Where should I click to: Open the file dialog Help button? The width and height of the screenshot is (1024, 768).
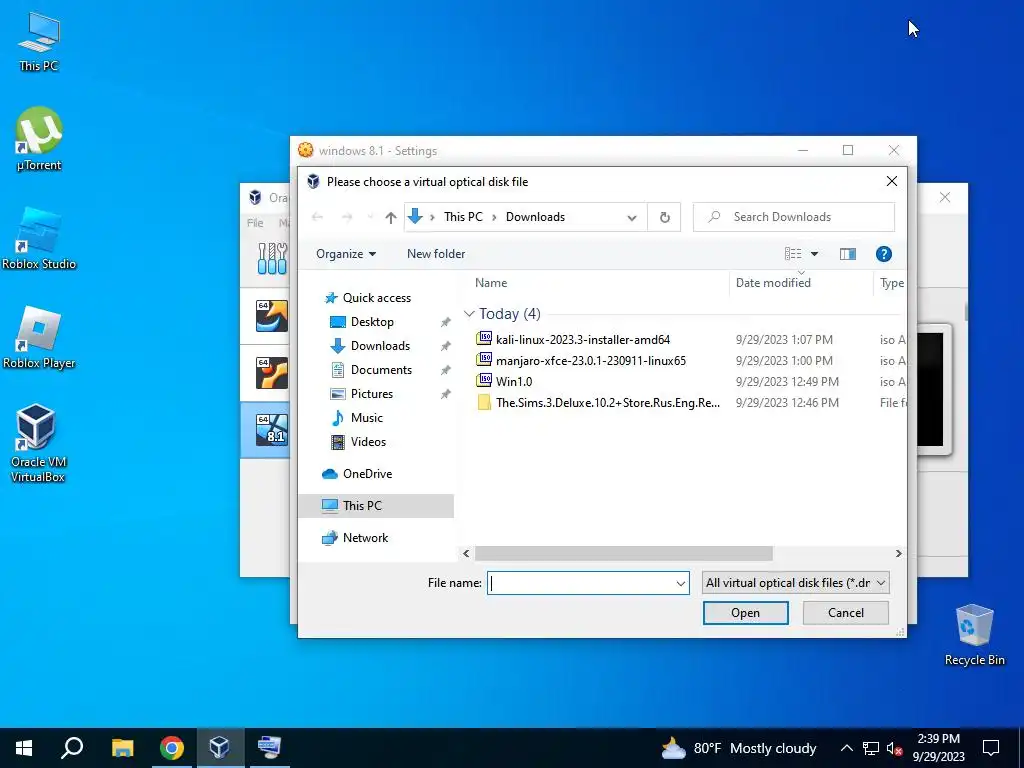click(x=884, y=254)
